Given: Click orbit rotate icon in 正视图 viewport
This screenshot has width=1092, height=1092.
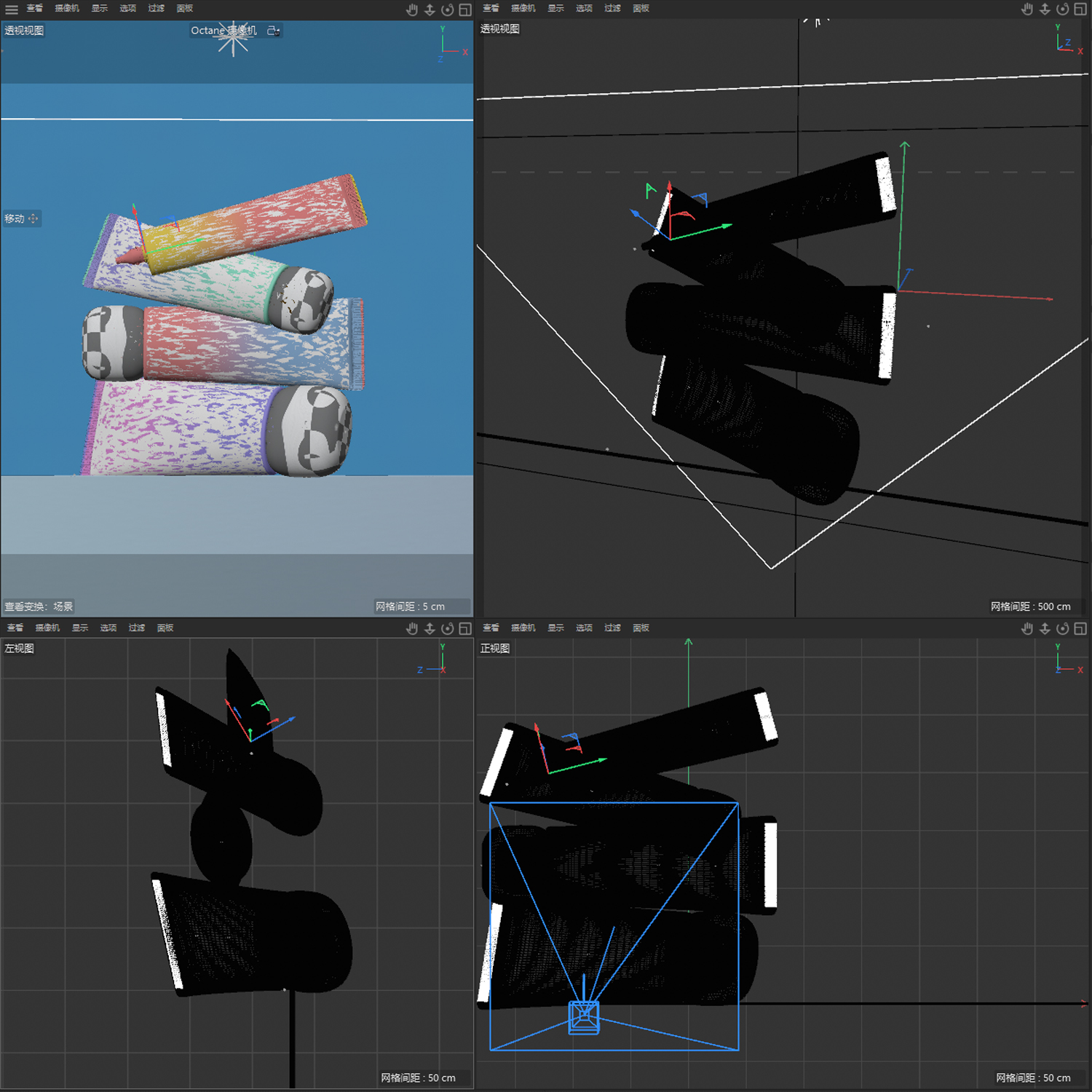Looking at the screenshot, I should coord(1062,628).
